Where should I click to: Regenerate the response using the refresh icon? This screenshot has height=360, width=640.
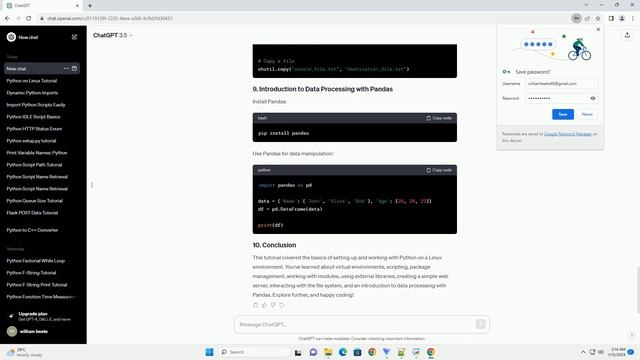pyautogui.click(x=281, y=305)
